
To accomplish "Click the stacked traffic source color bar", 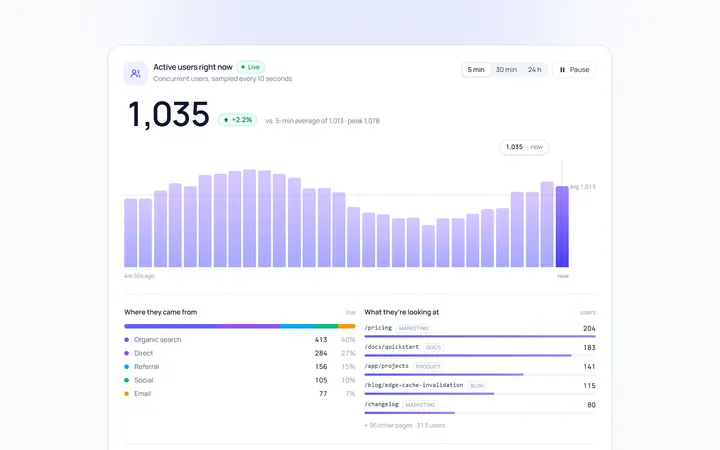I will pos(240,326).
